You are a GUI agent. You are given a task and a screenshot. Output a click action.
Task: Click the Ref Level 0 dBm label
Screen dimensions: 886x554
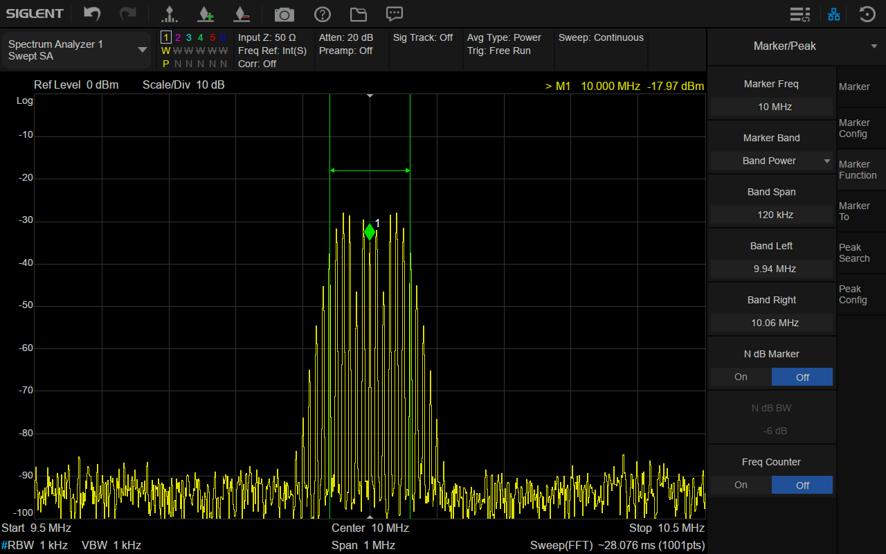tap(76, 85)
